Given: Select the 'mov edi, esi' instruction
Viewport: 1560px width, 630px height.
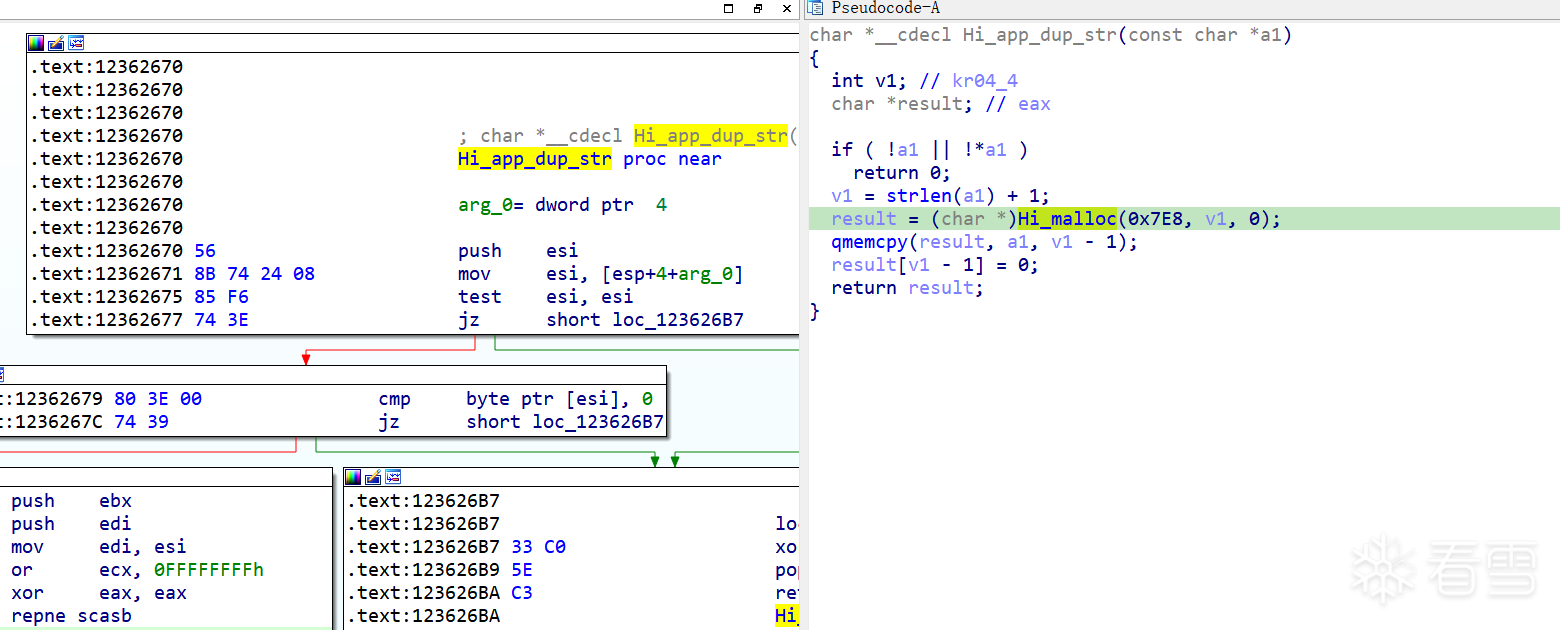Looking at the screenshot, I should (99, 547).
